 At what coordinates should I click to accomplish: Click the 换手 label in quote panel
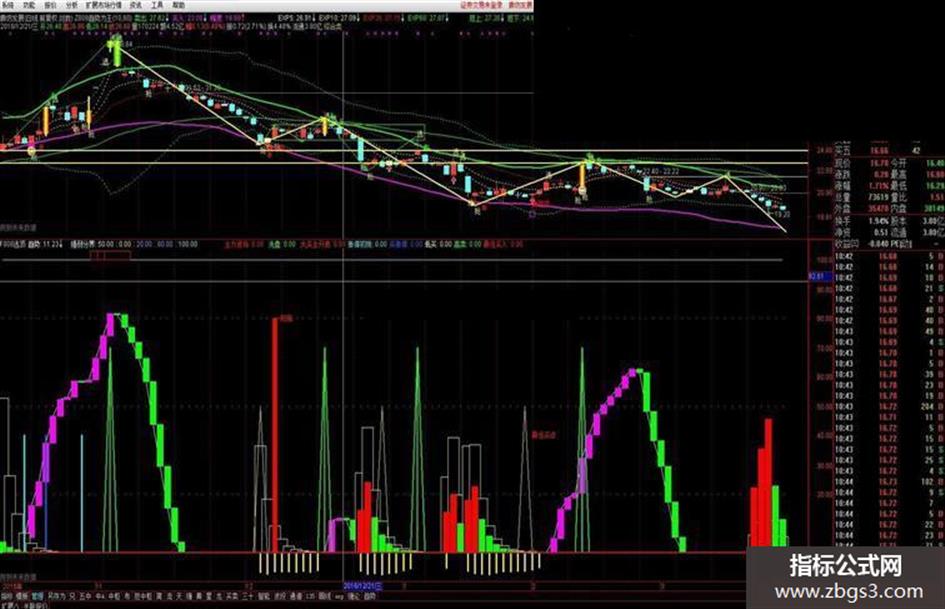[842, 221]
